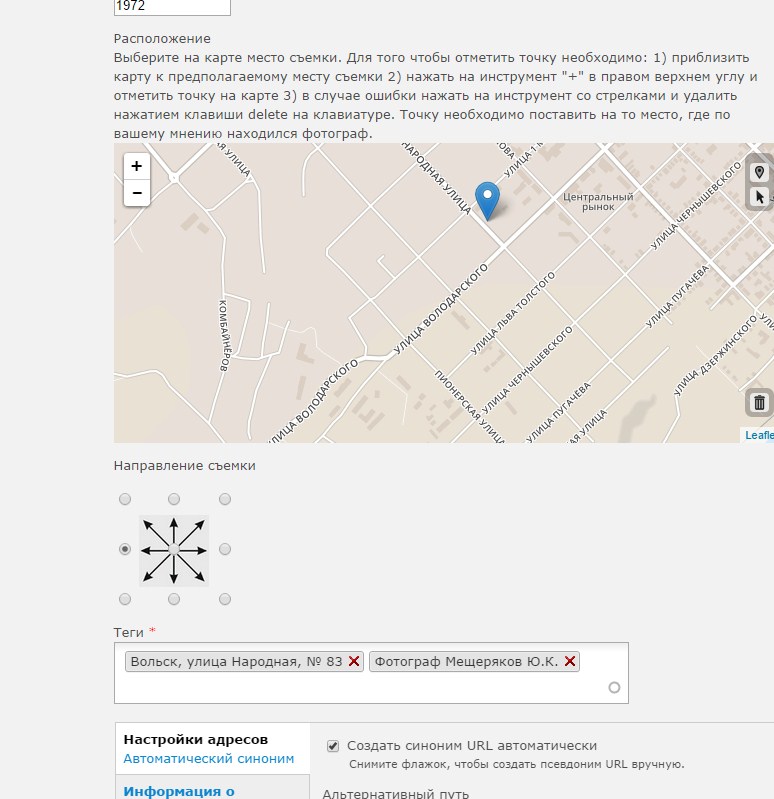Remove the 'Фотограф Мещеряков Ю.К.' tag
Screen dimensions: 774x799
[570, 661]
